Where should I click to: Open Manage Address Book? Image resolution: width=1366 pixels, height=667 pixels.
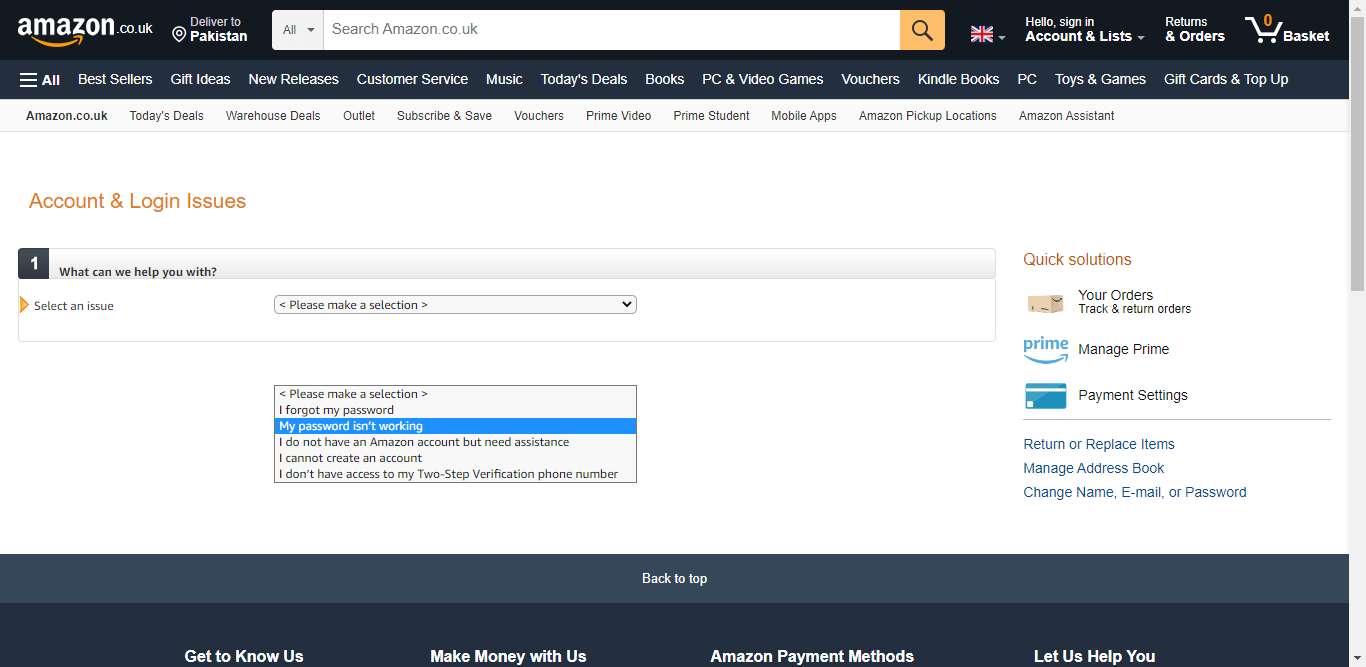pos(1094,469)
